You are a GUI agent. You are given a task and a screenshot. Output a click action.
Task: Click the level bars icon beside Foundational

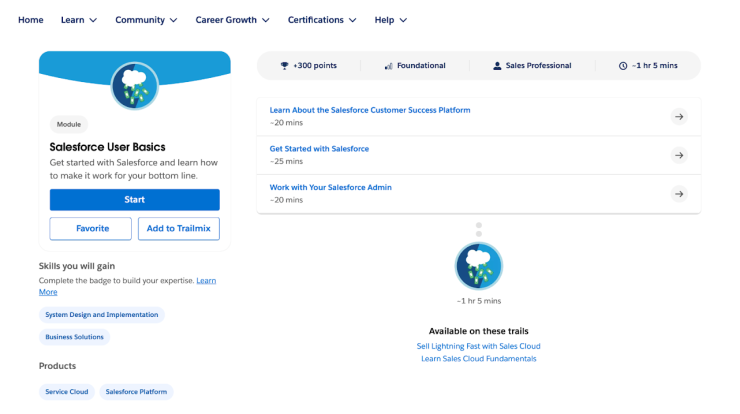(388, 66)
